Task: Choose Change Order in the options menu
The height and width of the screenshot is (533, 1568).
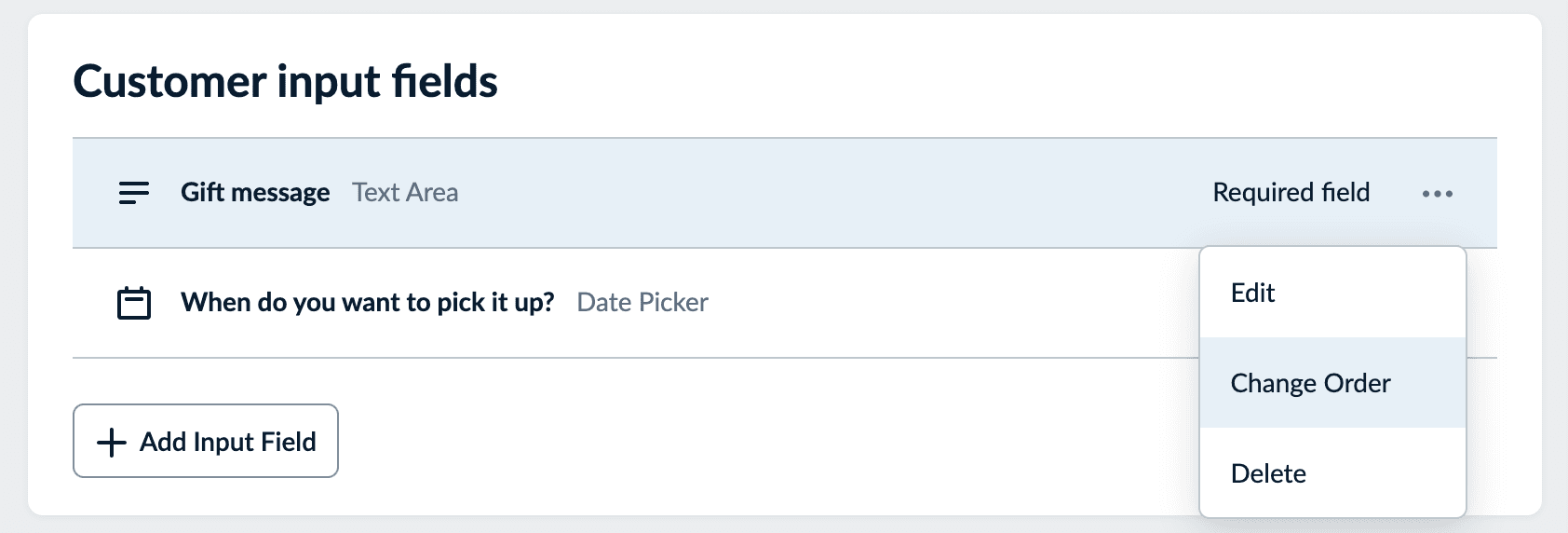Action: coord(1310,383)
